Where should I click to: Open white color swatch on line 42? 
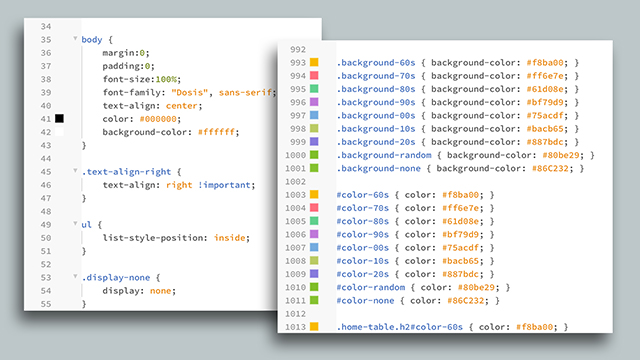coord(59,131)
